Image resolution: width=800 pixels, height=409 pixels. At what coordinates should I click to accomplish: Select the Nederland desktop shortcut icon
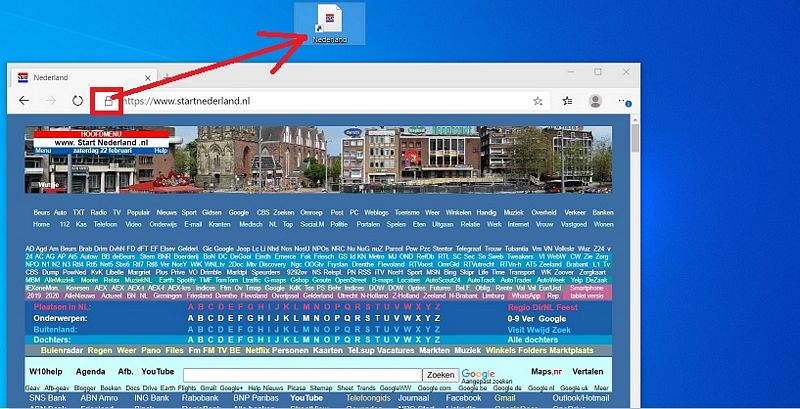click(x=330, y=23)
